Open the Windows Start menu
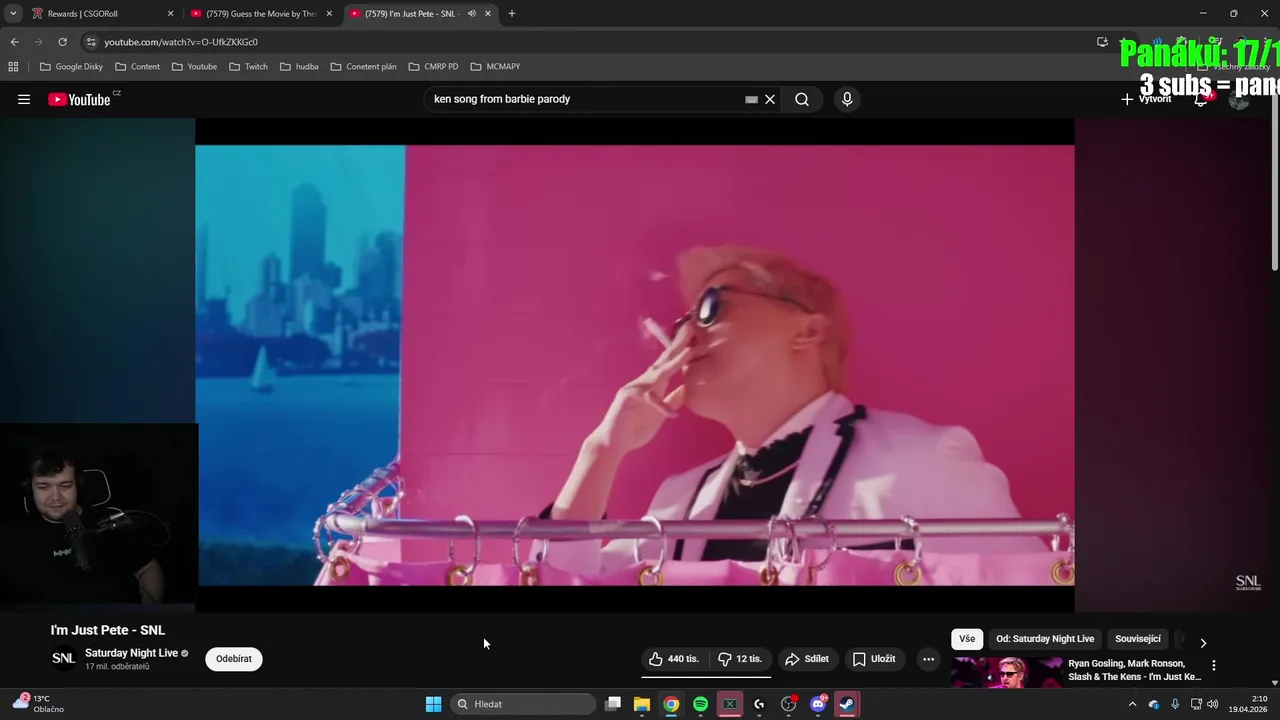The image size is (1280, 720). (433, 704)
